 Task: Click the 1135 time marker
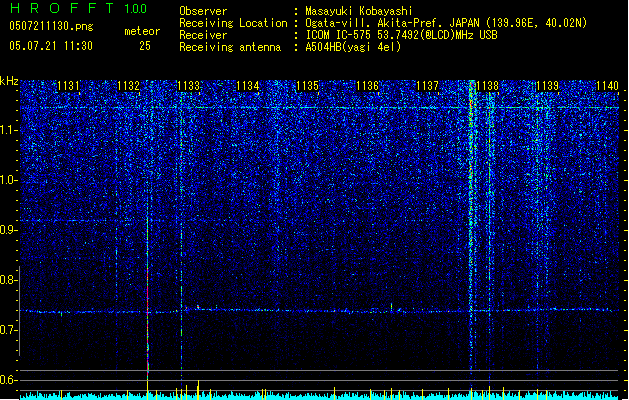(x=308, y=86)
